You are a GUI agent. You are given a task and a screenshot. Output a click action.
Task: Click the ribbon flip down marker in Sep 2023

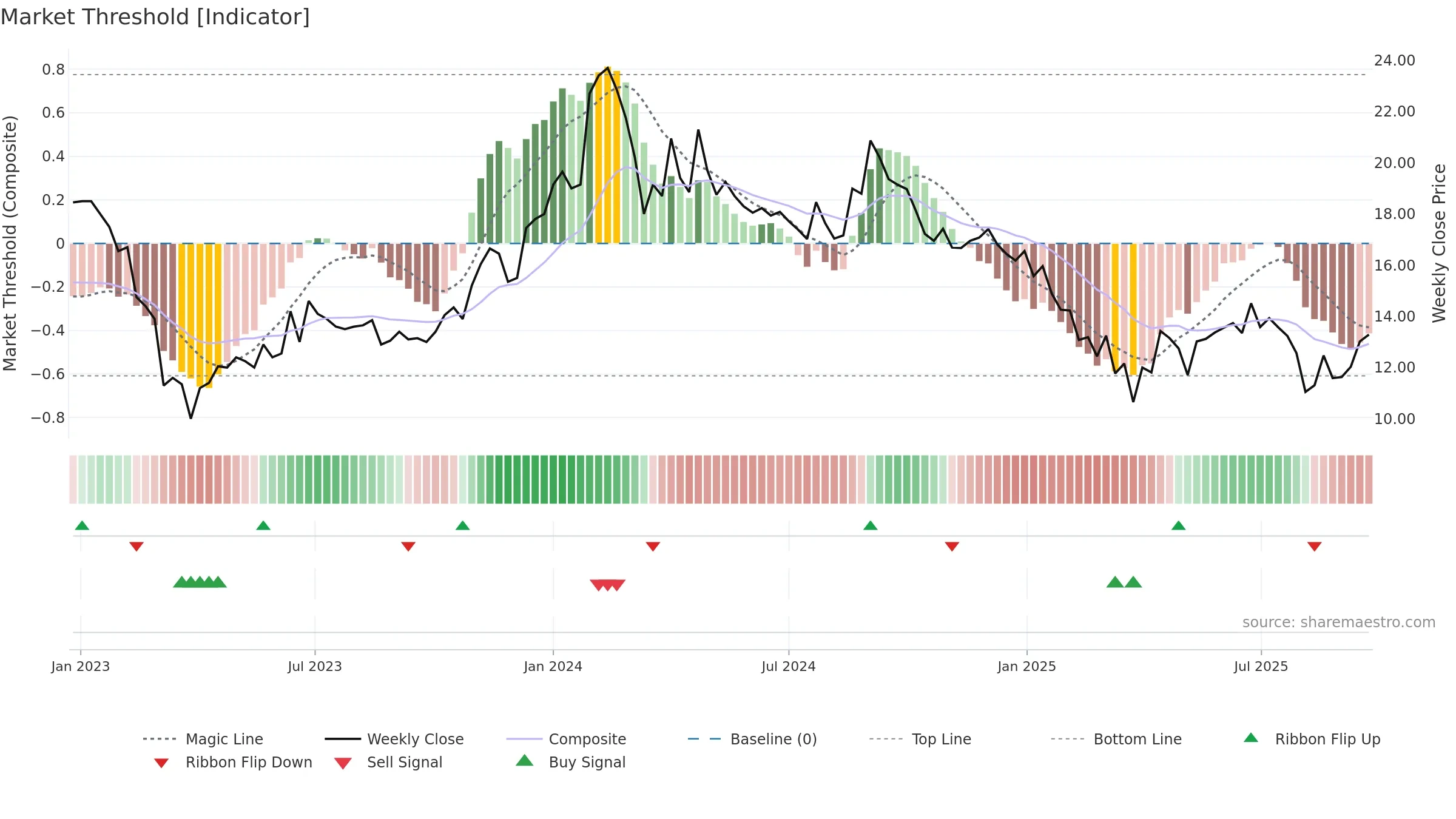(408, 547)
